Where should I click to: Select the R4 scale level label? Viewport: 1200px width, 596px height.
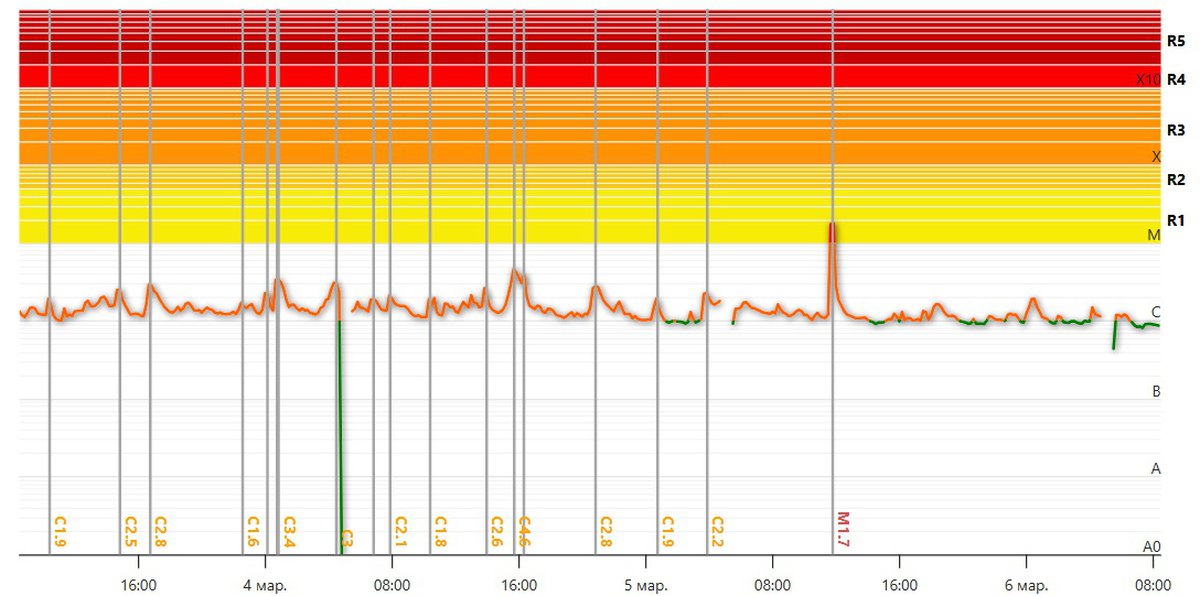click(x=1176, y=79)
